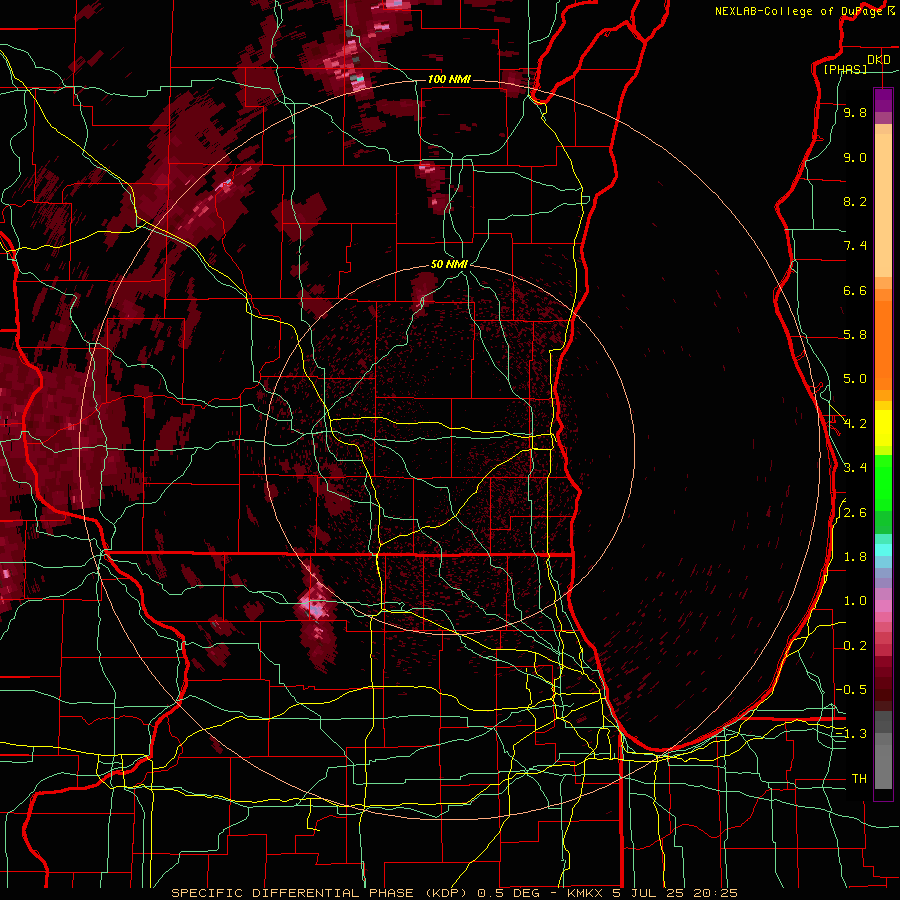The height and width of the screenshot is (900, 900).
Task: Click the 7.4 scale value
Action: pos(855,246)
